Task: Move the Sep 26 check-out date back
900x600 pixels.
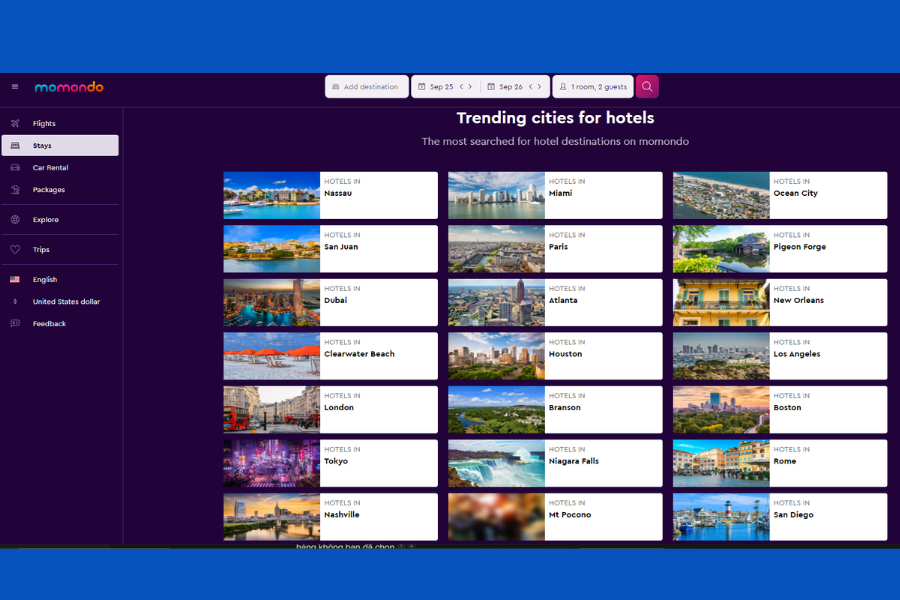Action: (x=529, y=87)
